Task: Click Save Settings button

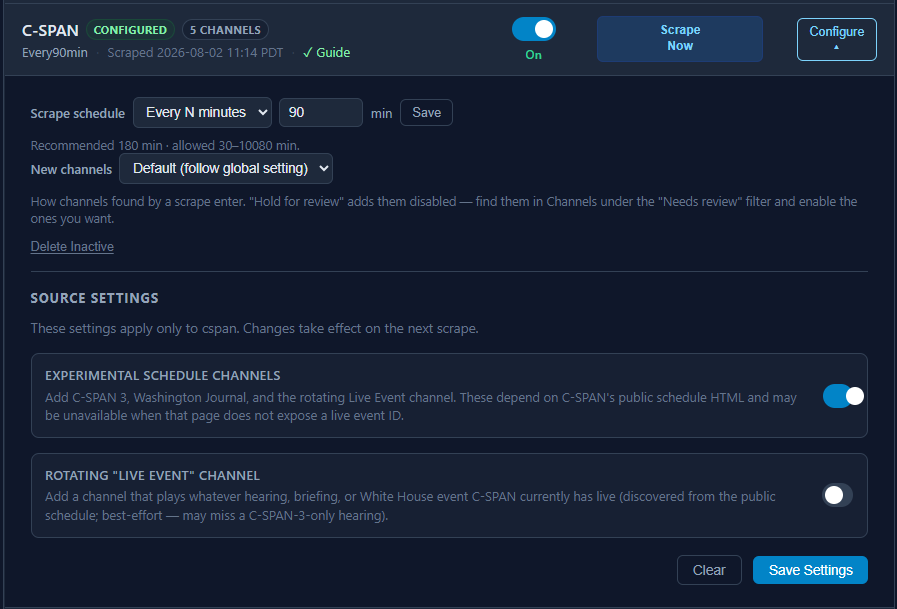Action: tap(810, 570)
